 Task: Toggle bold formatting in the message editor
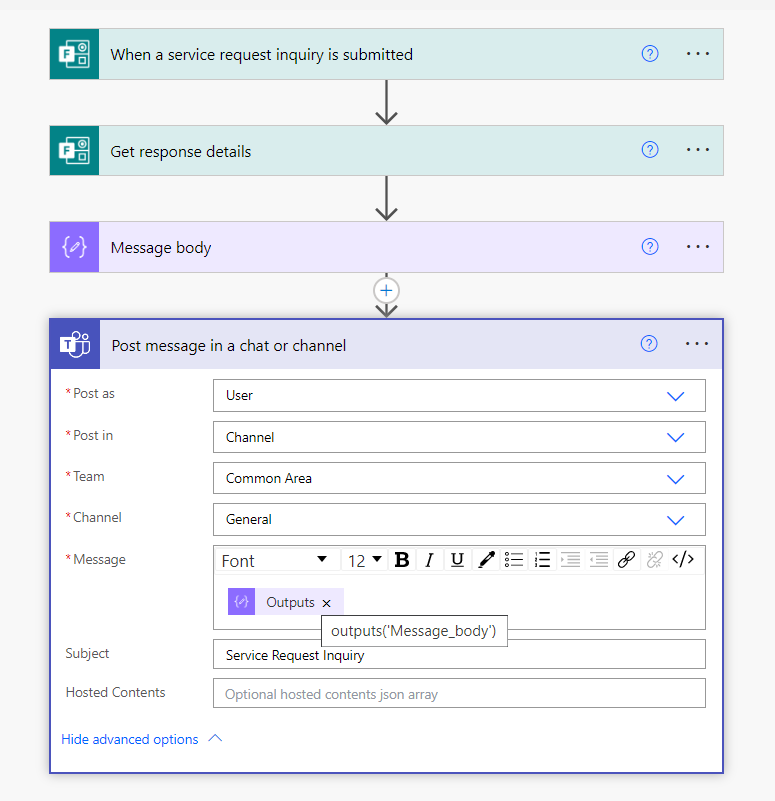click(x=402, y=560)
